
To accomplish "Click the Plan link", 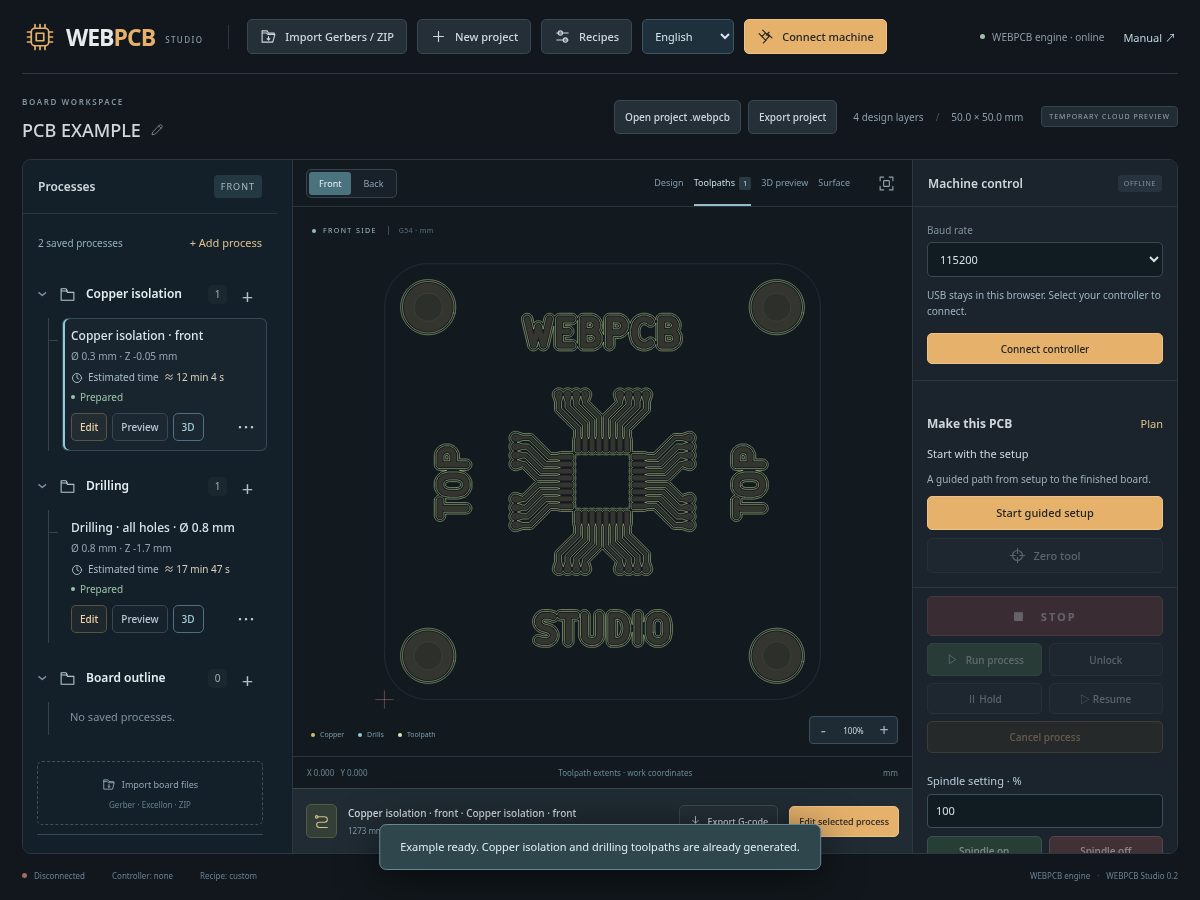I will 1151,424.
